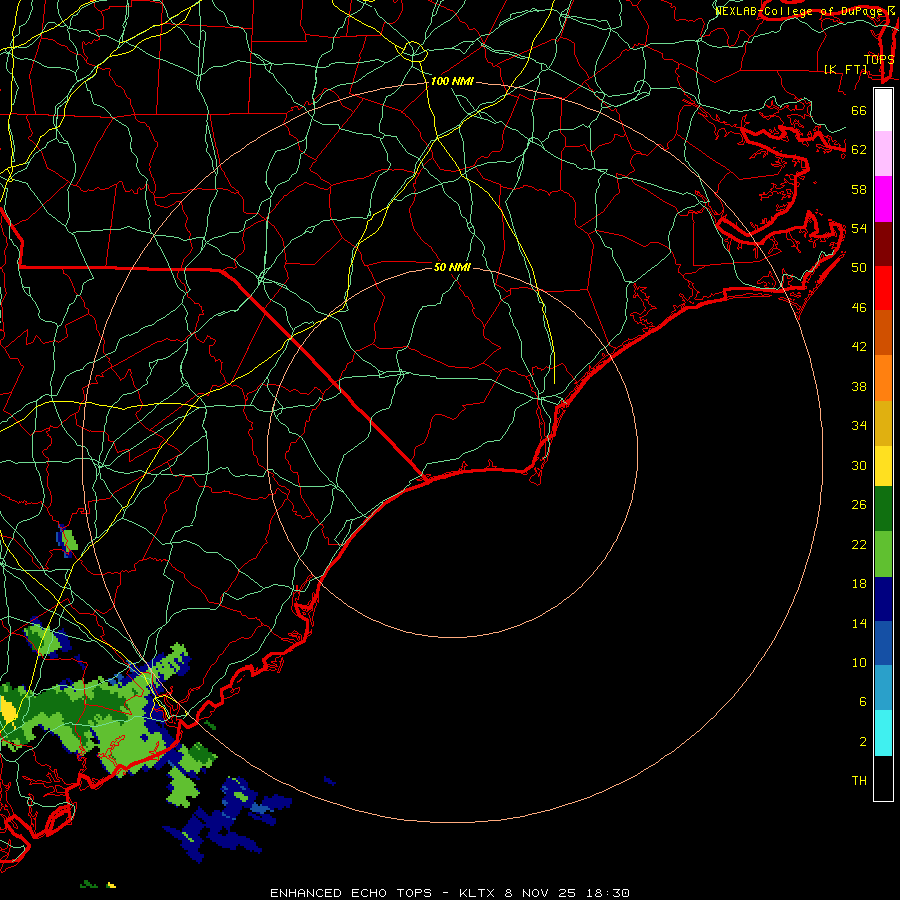This screenshot has height=900, width=900.
Task: Click the bright orange swatch in the scale
Action: [x=883, y=378]
